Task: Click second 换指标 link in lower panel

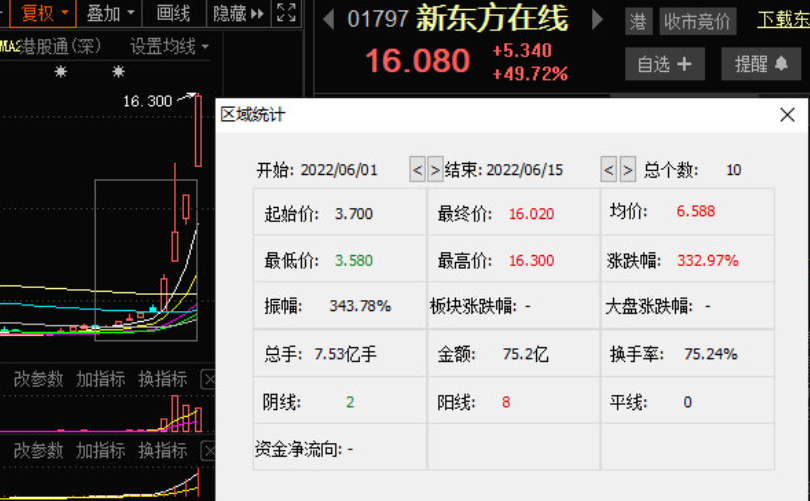Action: pyautogui.click(x=162, y=450)
